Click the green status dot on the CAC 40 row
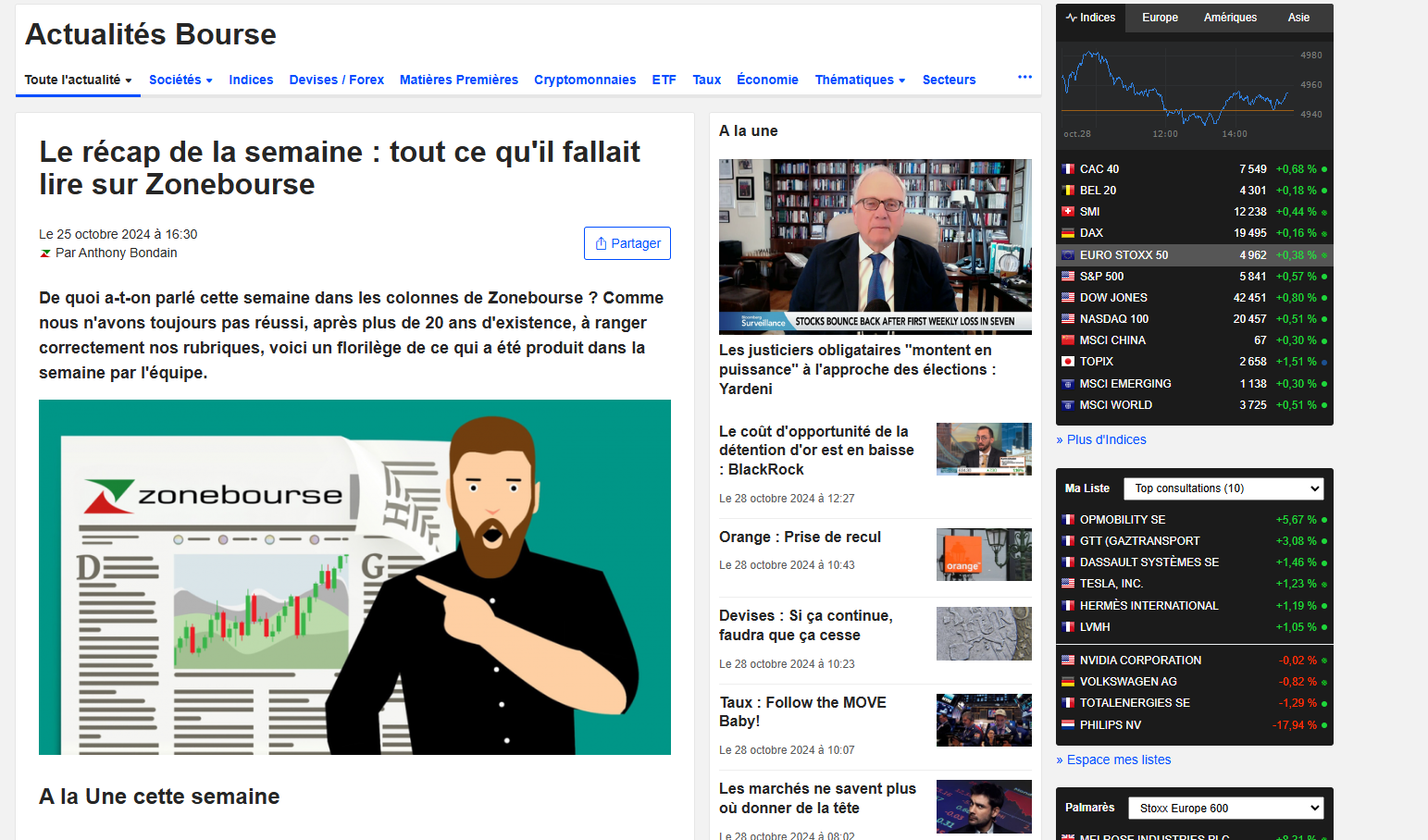The image size is (1428, 840). point(1324,169)
